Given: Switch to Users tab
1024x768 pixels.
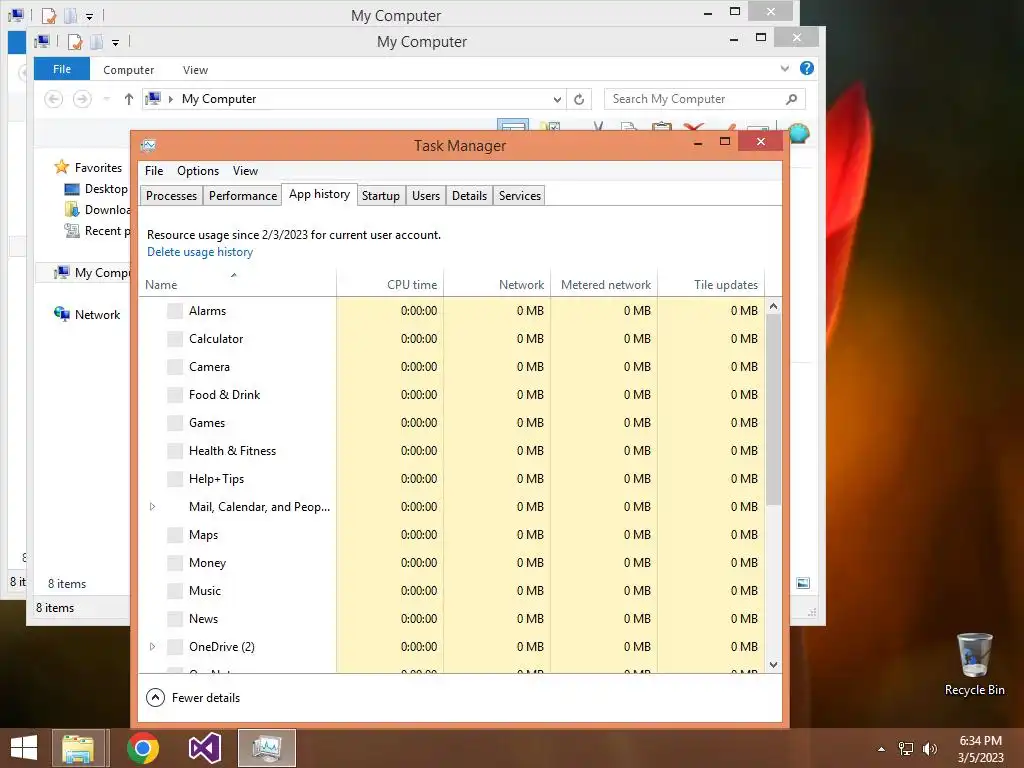Looking at the screenshot, I should pyautogui.click(x=426, y=196).
